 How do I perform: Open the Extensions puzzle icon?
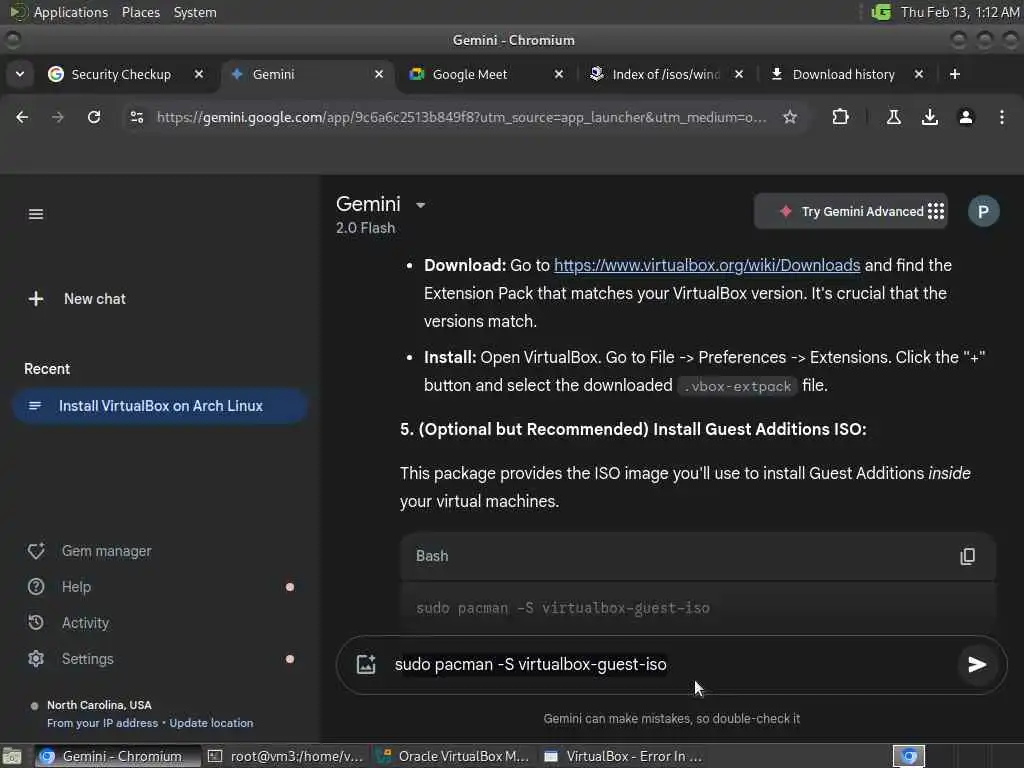840,118
